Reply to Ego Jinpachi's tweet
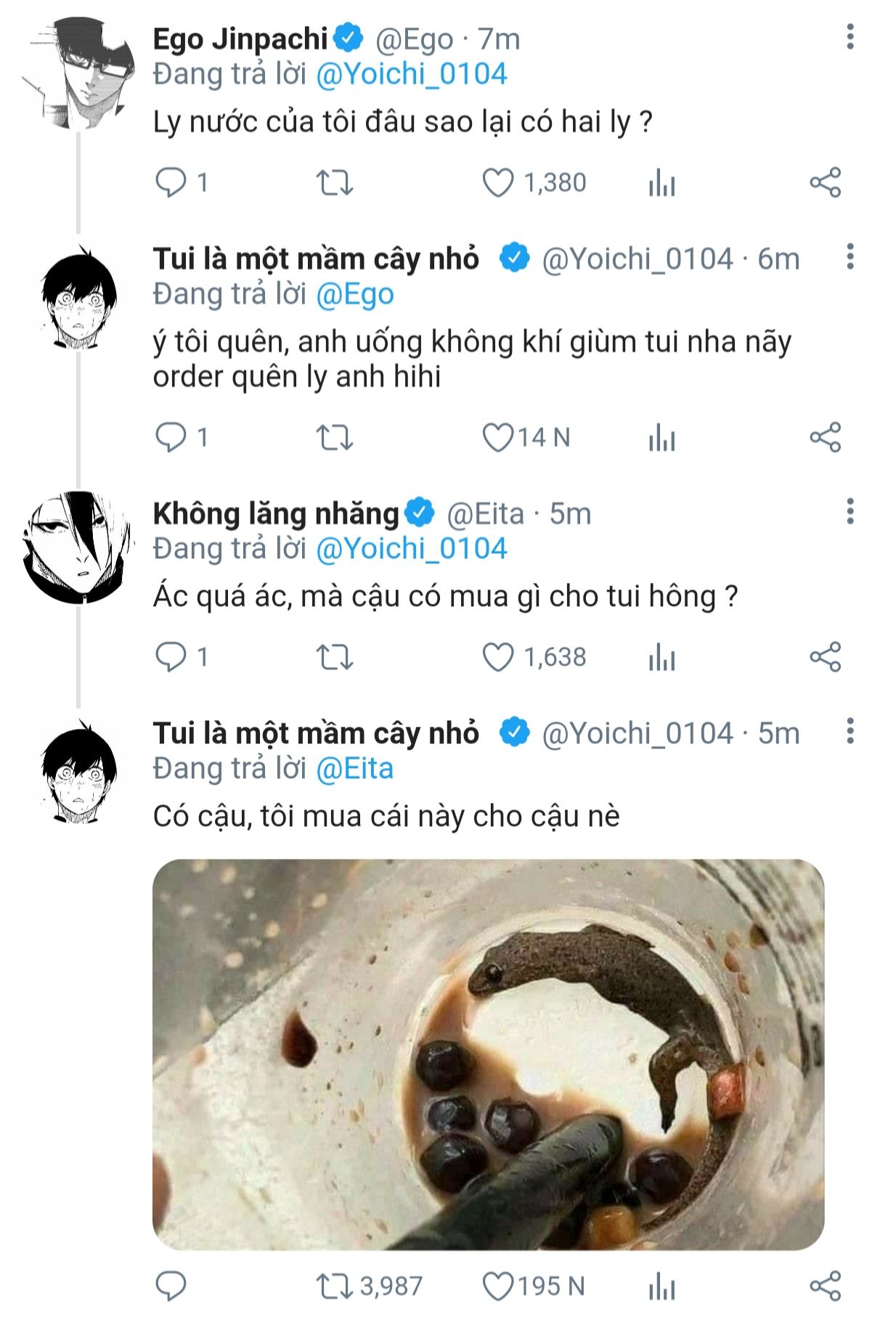Screen dimensions: 896x1317 pos(171,183)
